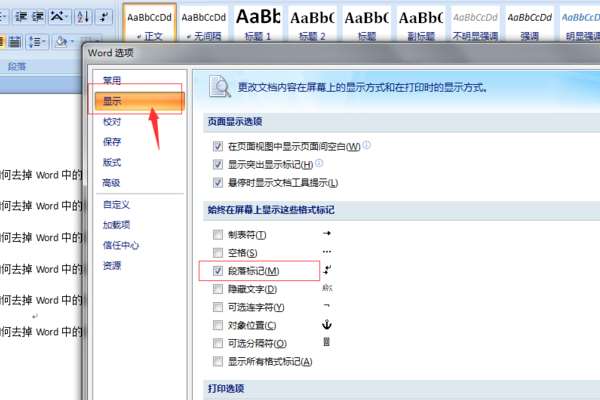Apply the 不明显强调 style from the gallery
The image size is (600, 400).
(x=475, y=24)
